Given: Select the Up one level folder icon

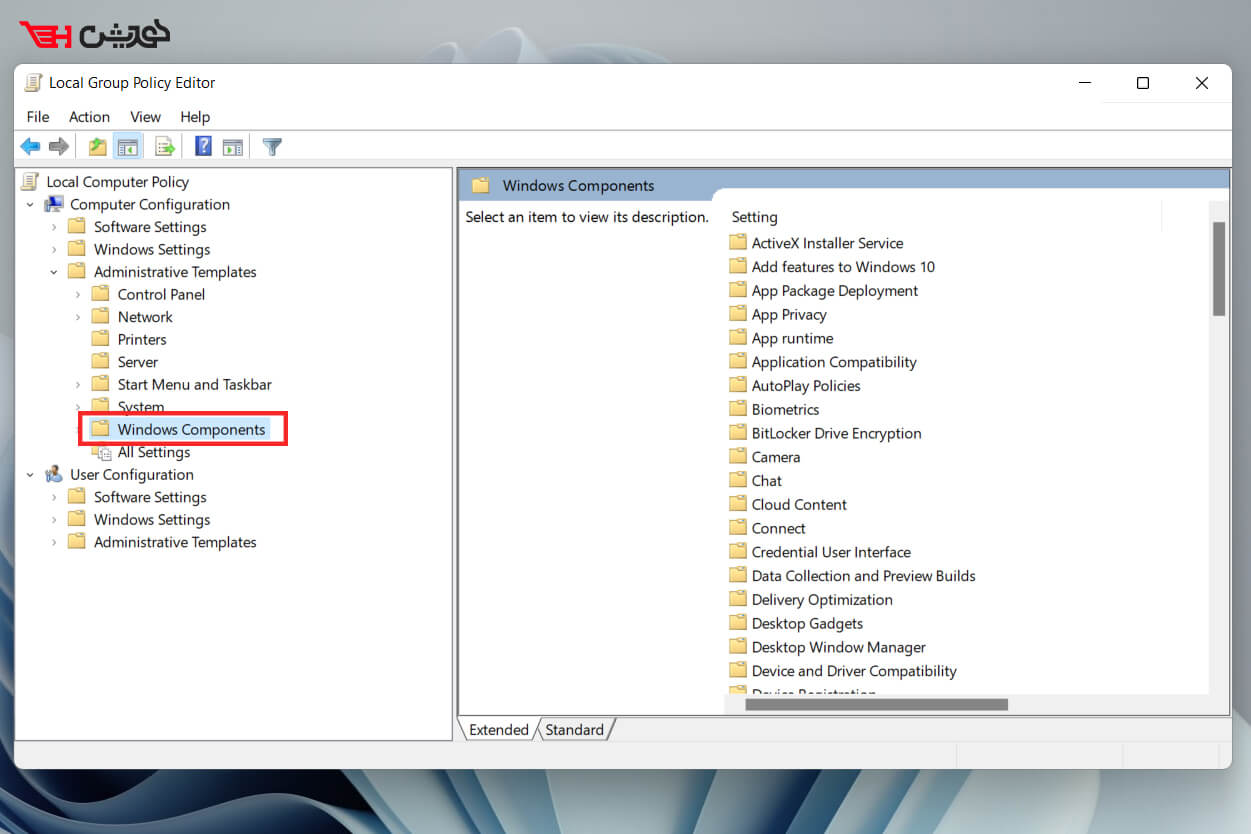Looking at the screenshot, I should pos(96,146).
